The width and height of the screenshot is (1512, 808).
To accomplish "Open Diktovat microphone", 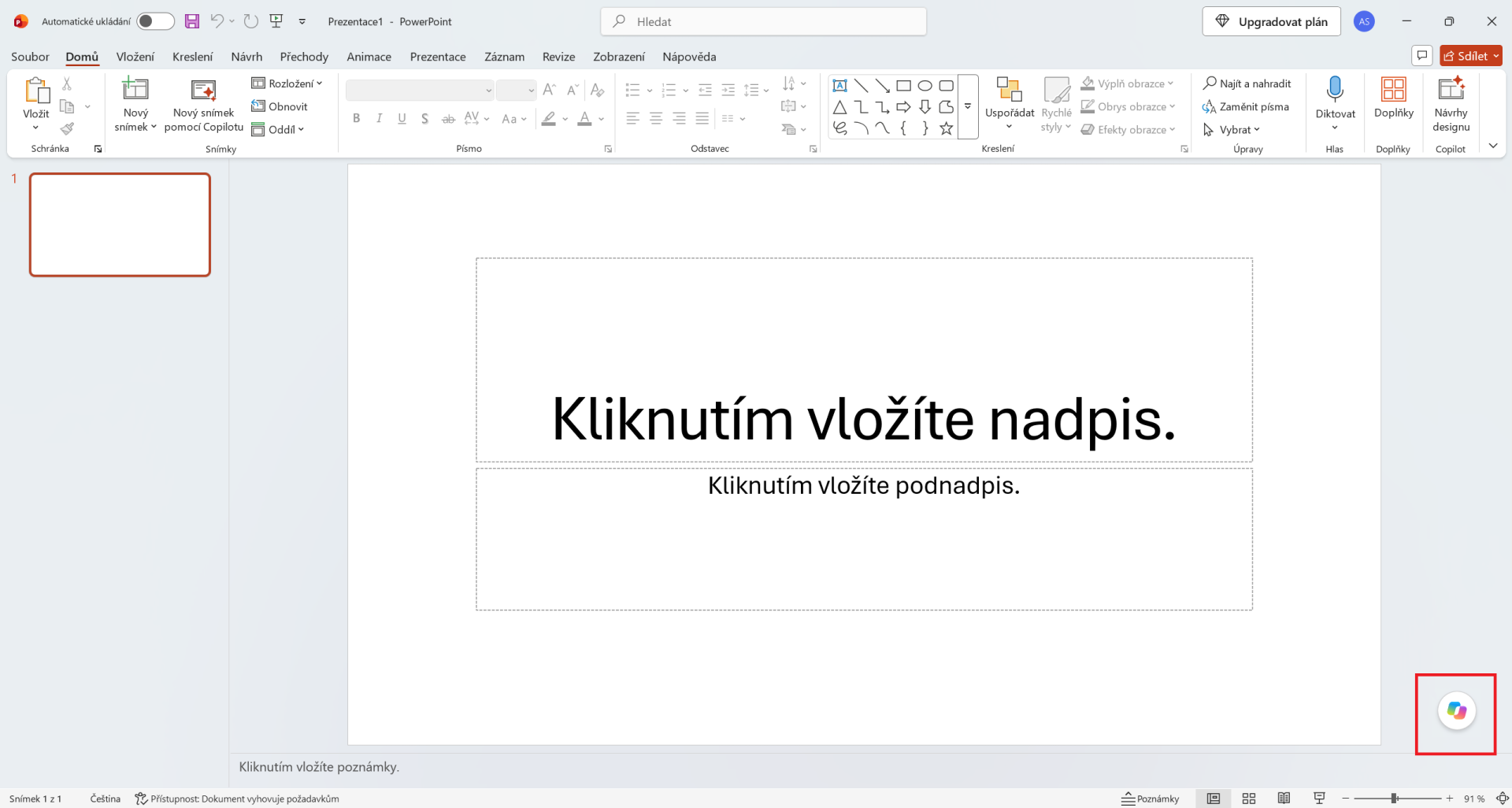I will [x=1335, y=102].
